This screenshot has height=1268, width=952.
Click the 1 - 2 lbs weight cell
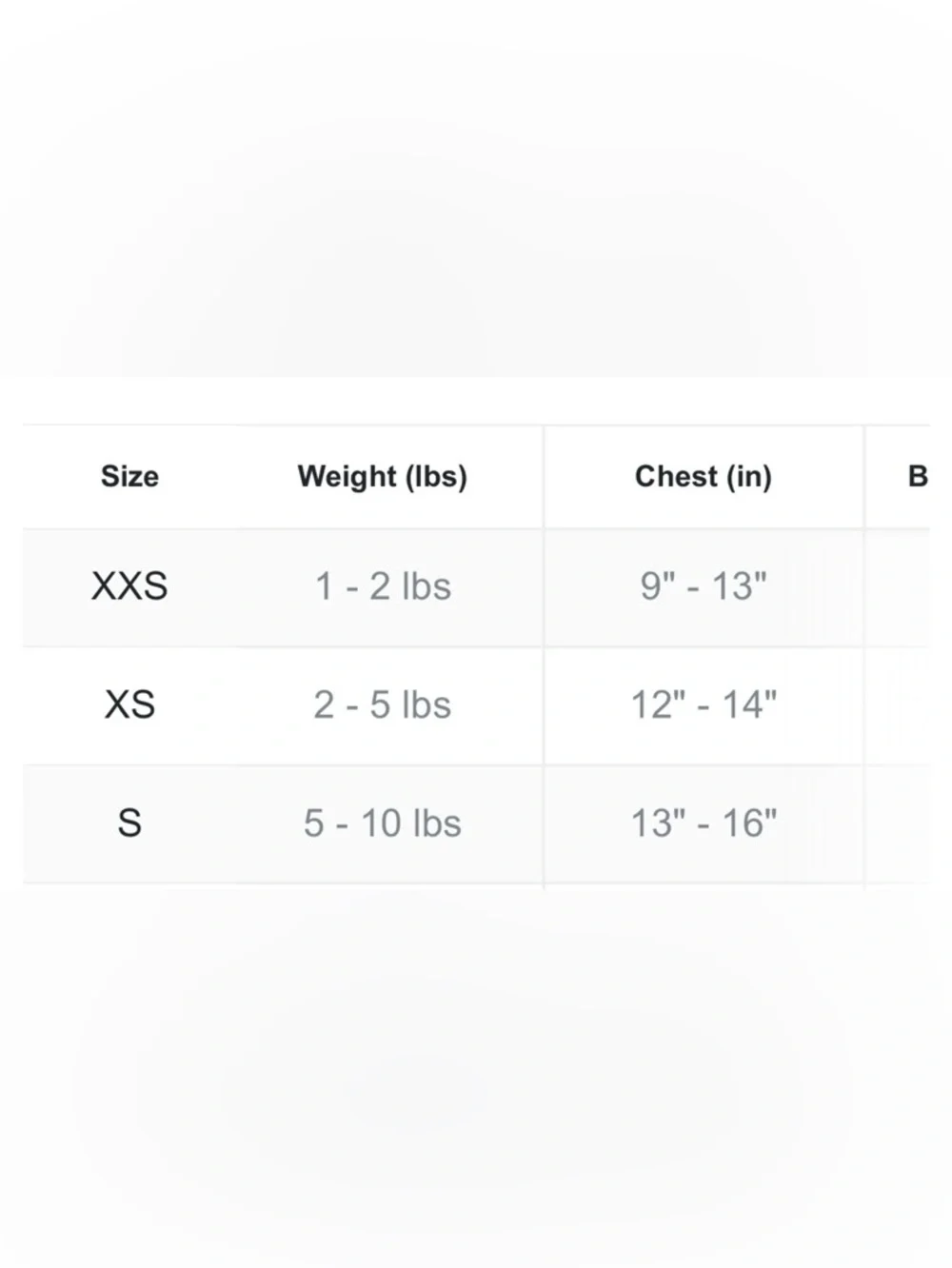click(383, 587)
